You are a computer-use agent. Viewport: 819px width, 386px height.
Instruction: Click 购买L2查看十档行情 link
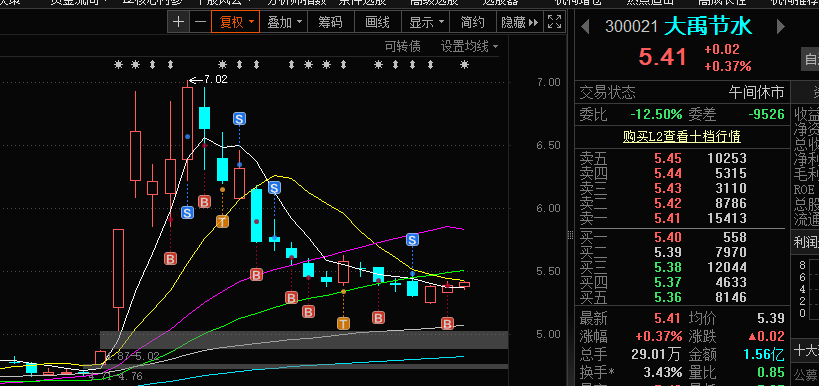[x=682, y=136]
